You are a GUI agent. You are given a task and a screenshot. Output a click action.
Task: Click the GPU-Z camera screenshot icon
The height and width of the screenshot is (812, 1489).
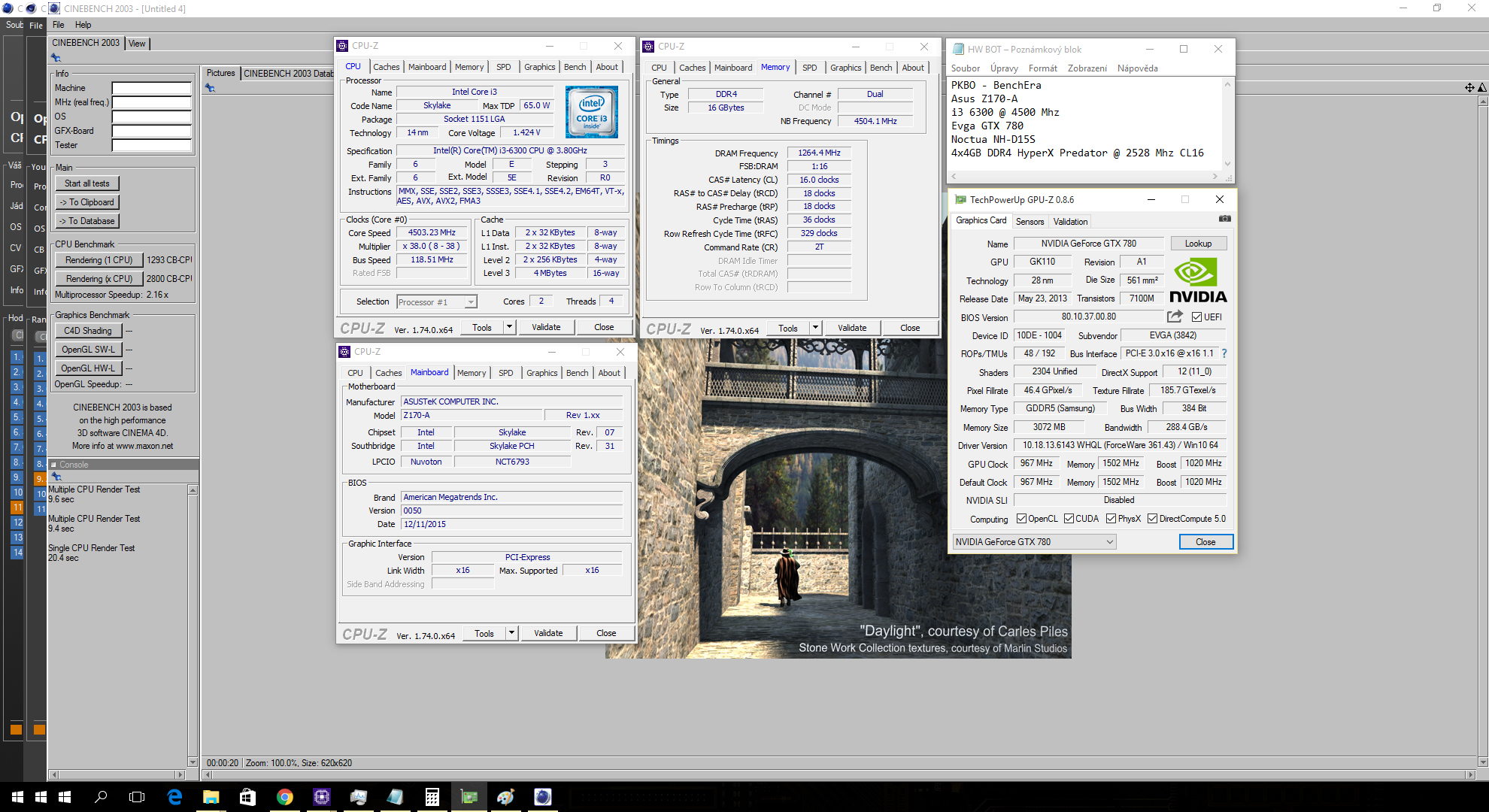[x=1225, y=219]
